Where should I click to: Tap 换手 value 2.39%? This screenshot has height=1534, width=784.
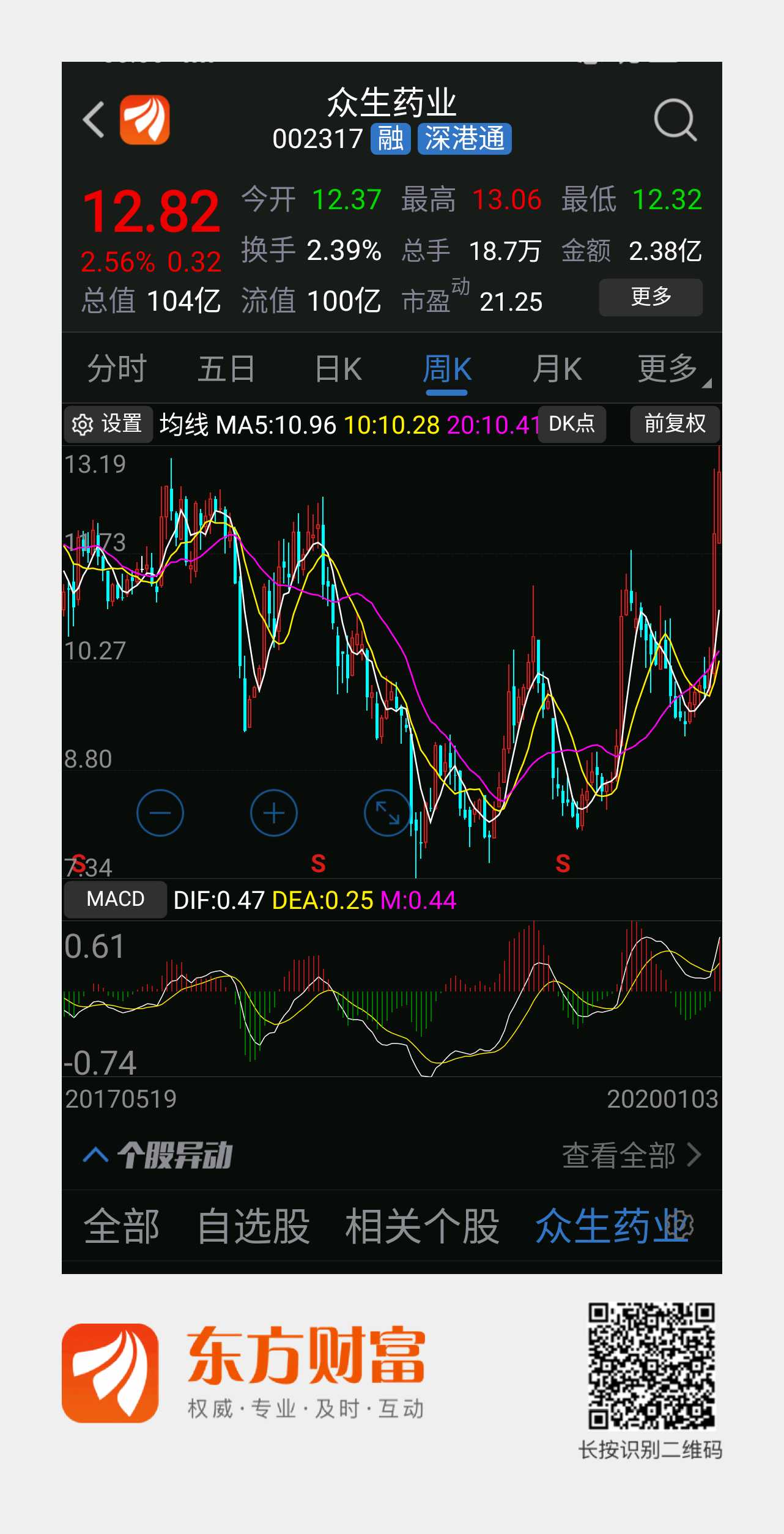344,250
